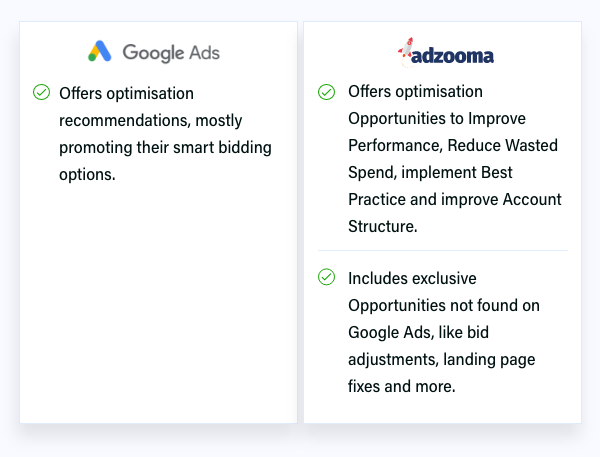The image size is (600, 457).
Task: Click the first green checkmark under Adzooma
Action: point(326,92)
